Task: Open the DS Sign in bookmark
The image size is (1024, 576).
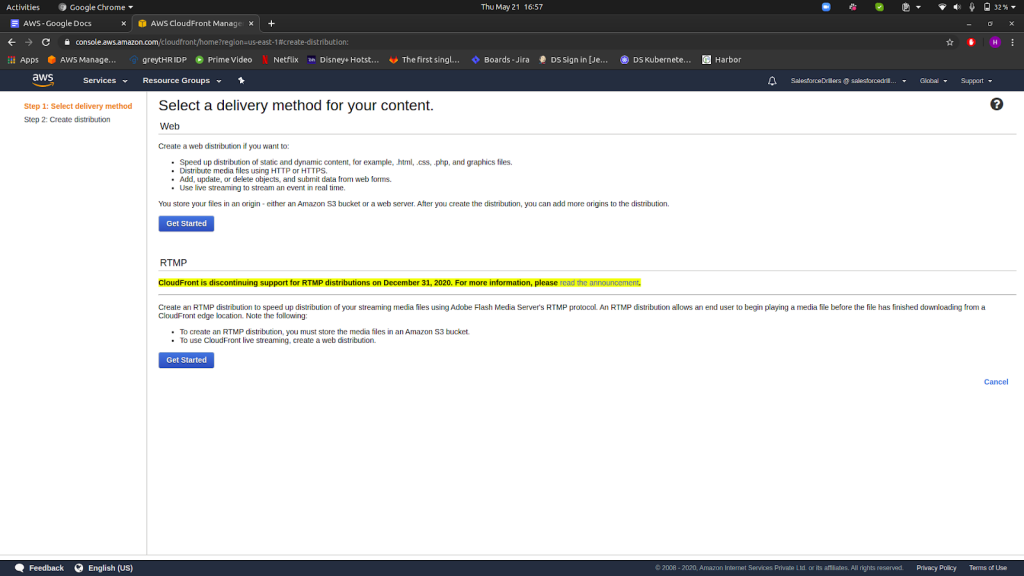Action: 573,59
